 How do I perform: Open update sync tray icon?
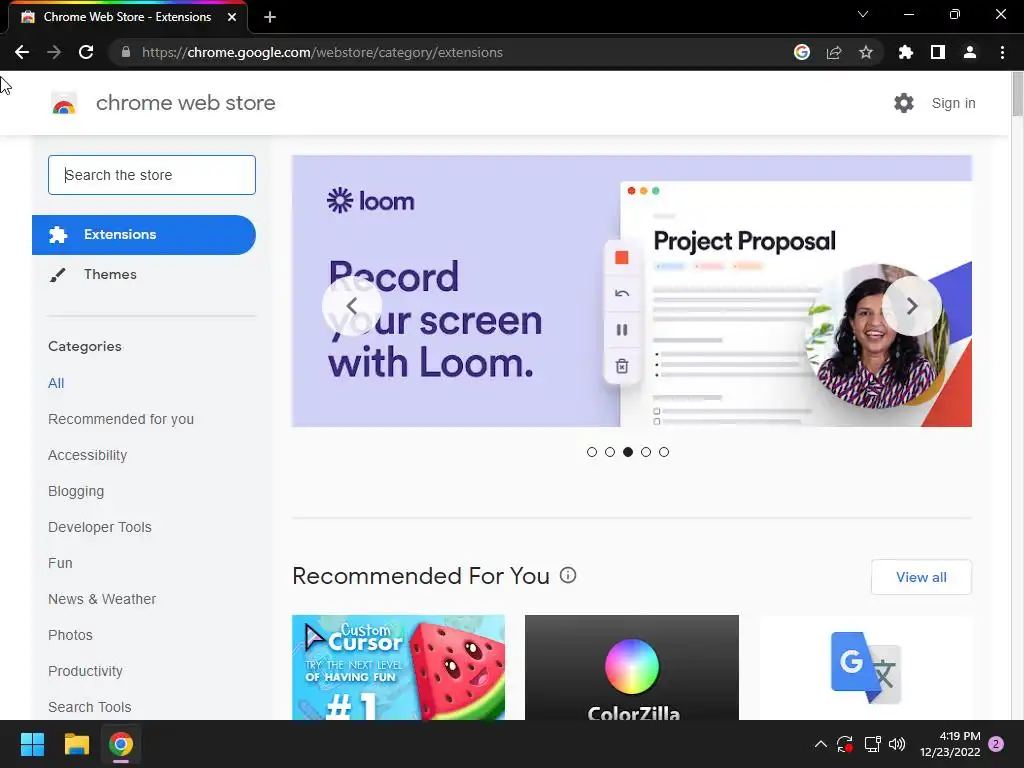[x=845, y=744]
